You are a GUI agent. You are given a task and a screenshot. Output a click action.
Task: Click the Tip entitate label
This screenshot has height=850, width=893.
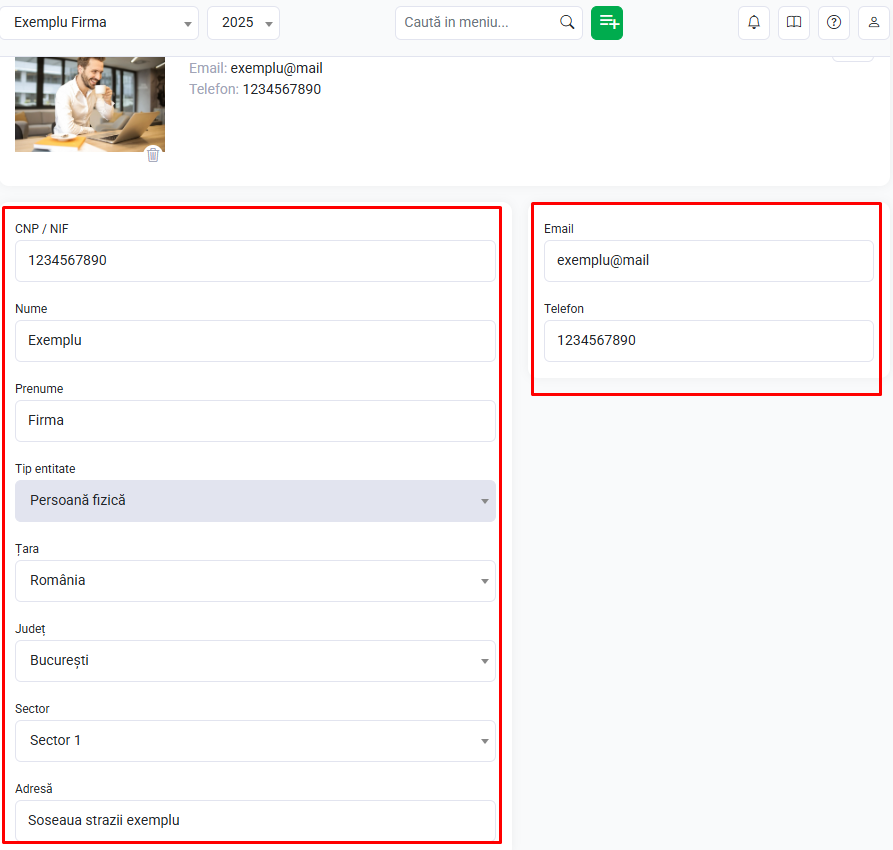pyautogui.click(x=45, y=468)
